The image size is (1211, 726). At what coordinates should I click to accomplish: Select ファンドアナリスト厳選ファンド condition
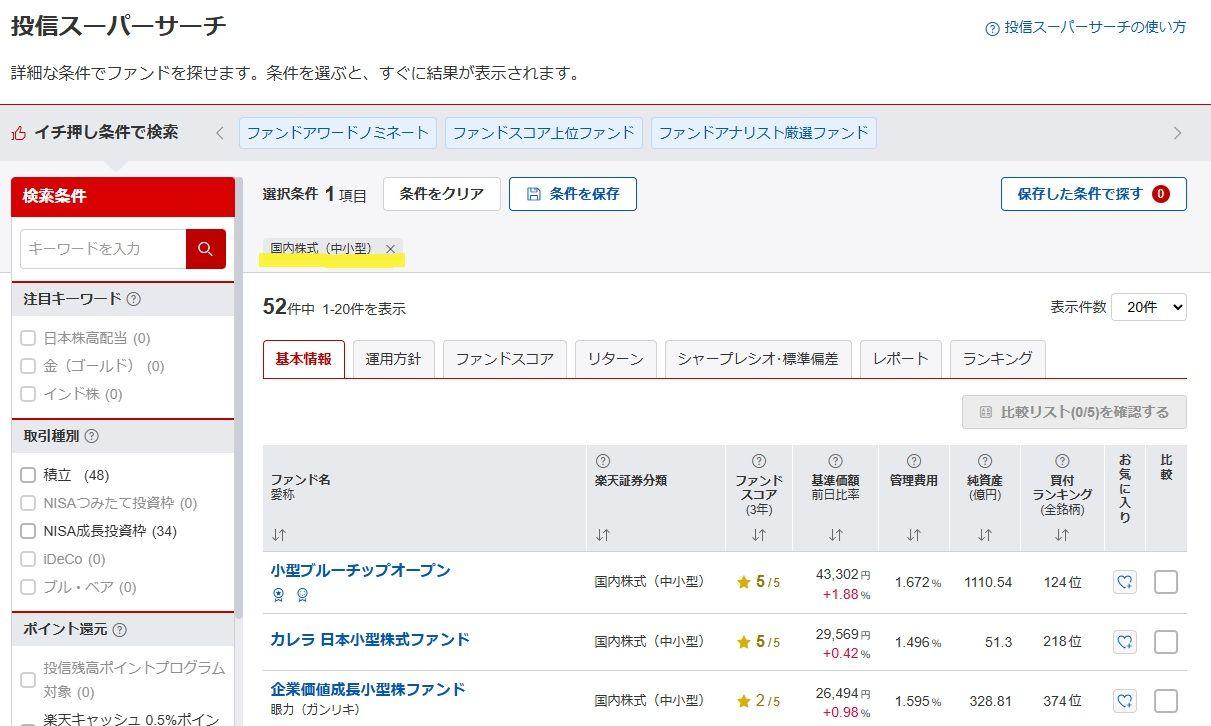(x=764, y=133)
